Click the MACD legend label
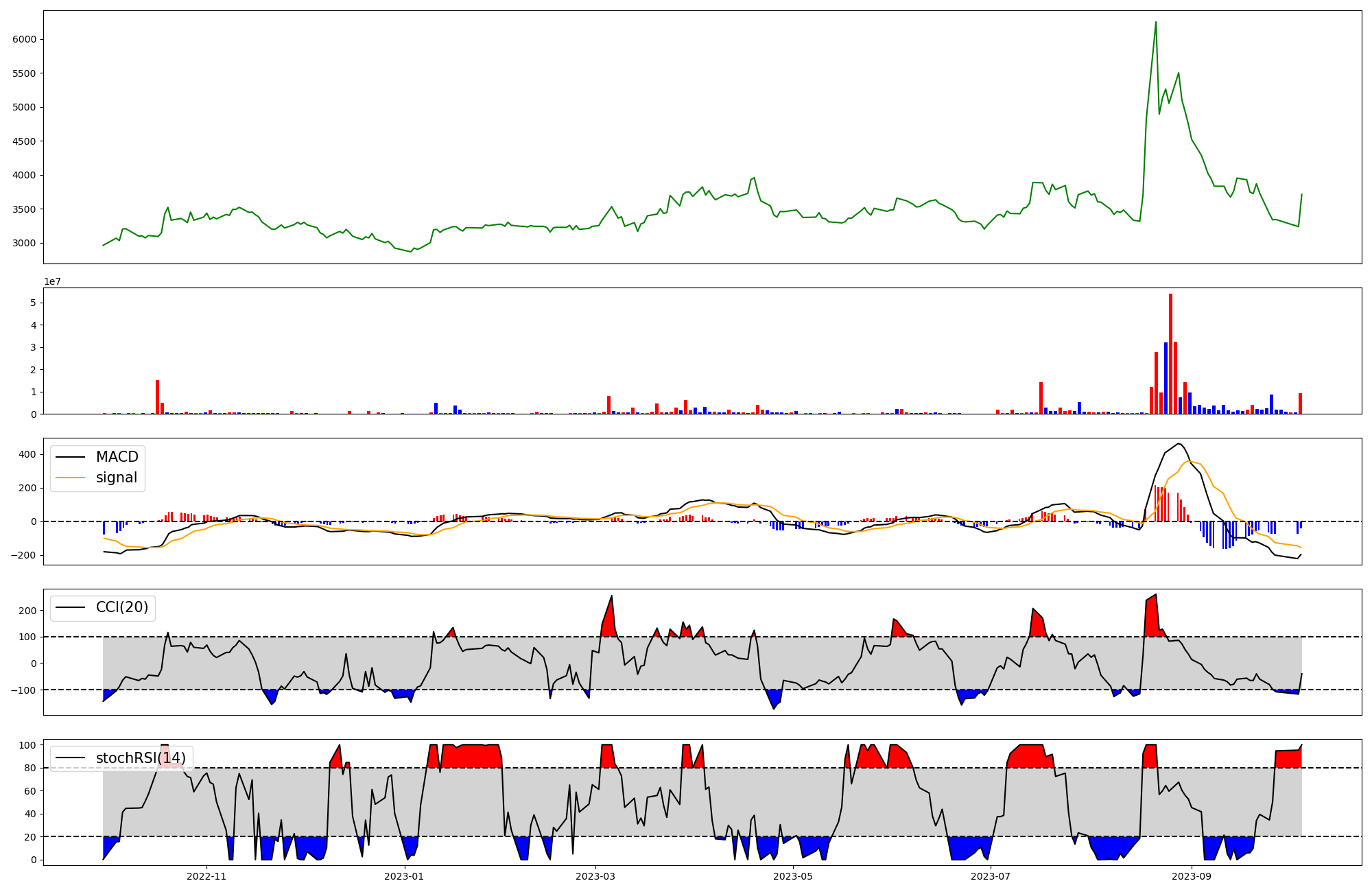The image size is (1372, 892). click(x=117, y=457)
